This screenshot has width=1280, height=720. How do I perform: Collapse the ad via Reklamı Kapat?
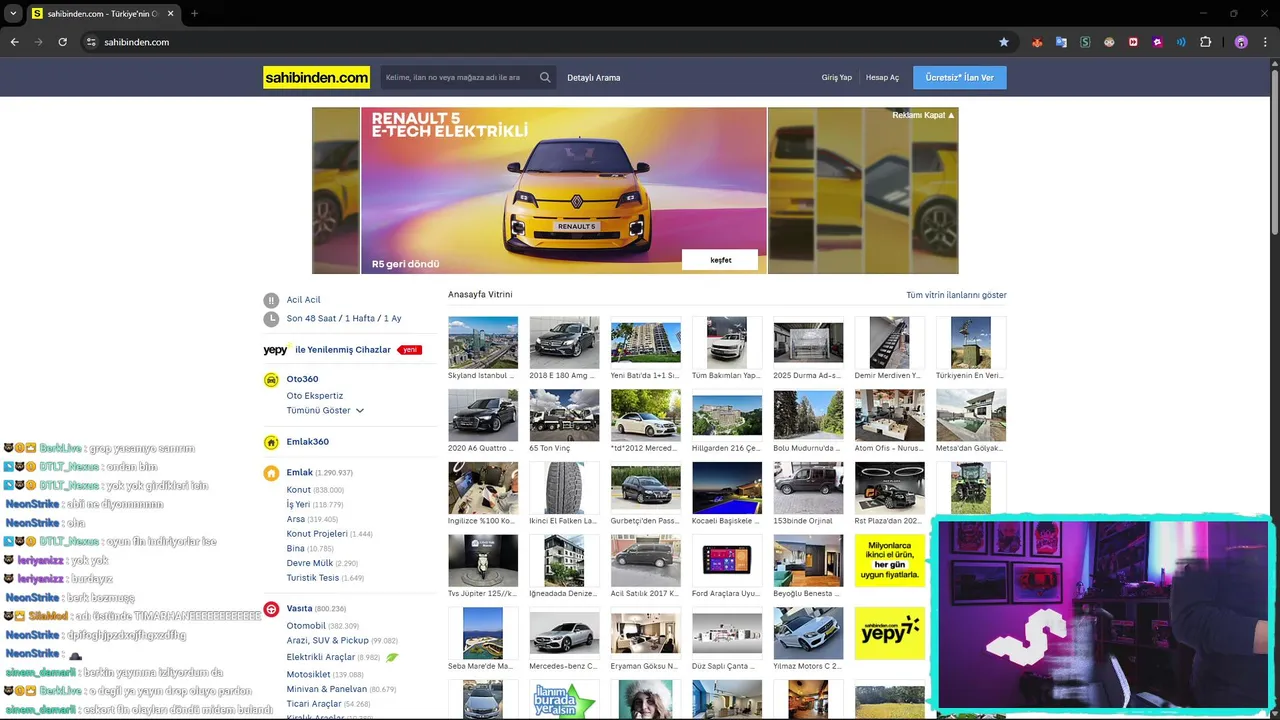pyautogui.click(x=923, y=115)
